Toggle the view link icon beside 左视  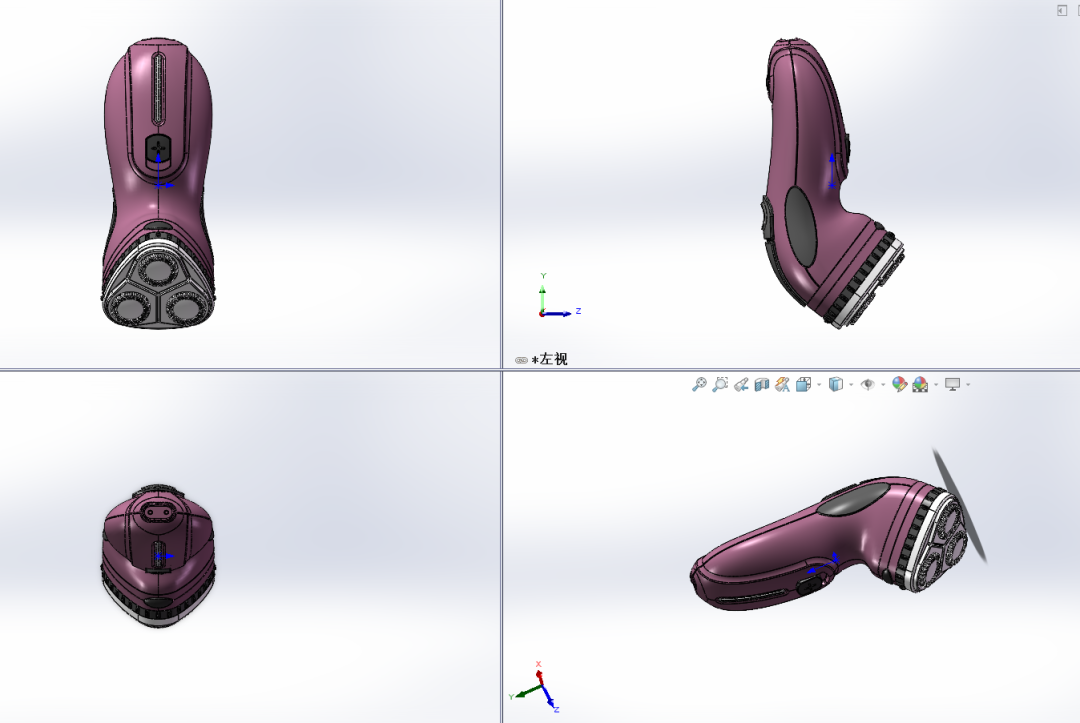pyautogui.click(x=521, y=360)
